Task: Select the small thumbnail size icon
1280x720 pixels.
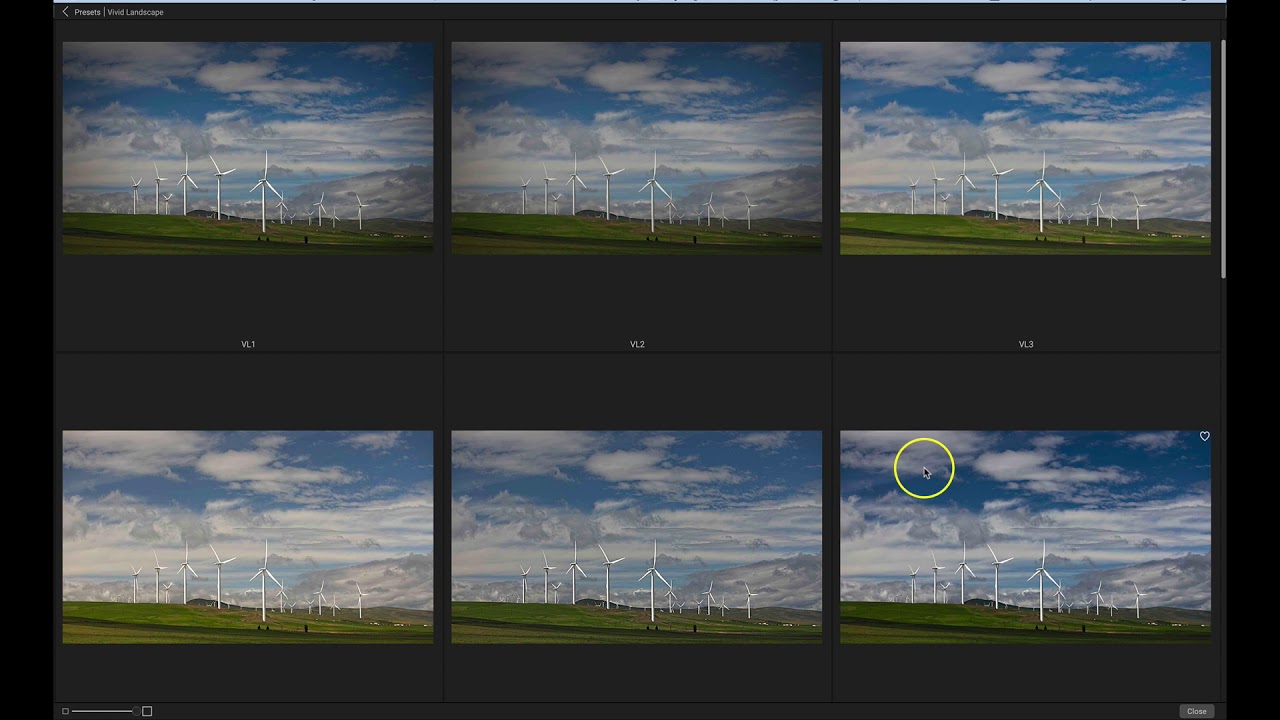Action: click(66, 711)
